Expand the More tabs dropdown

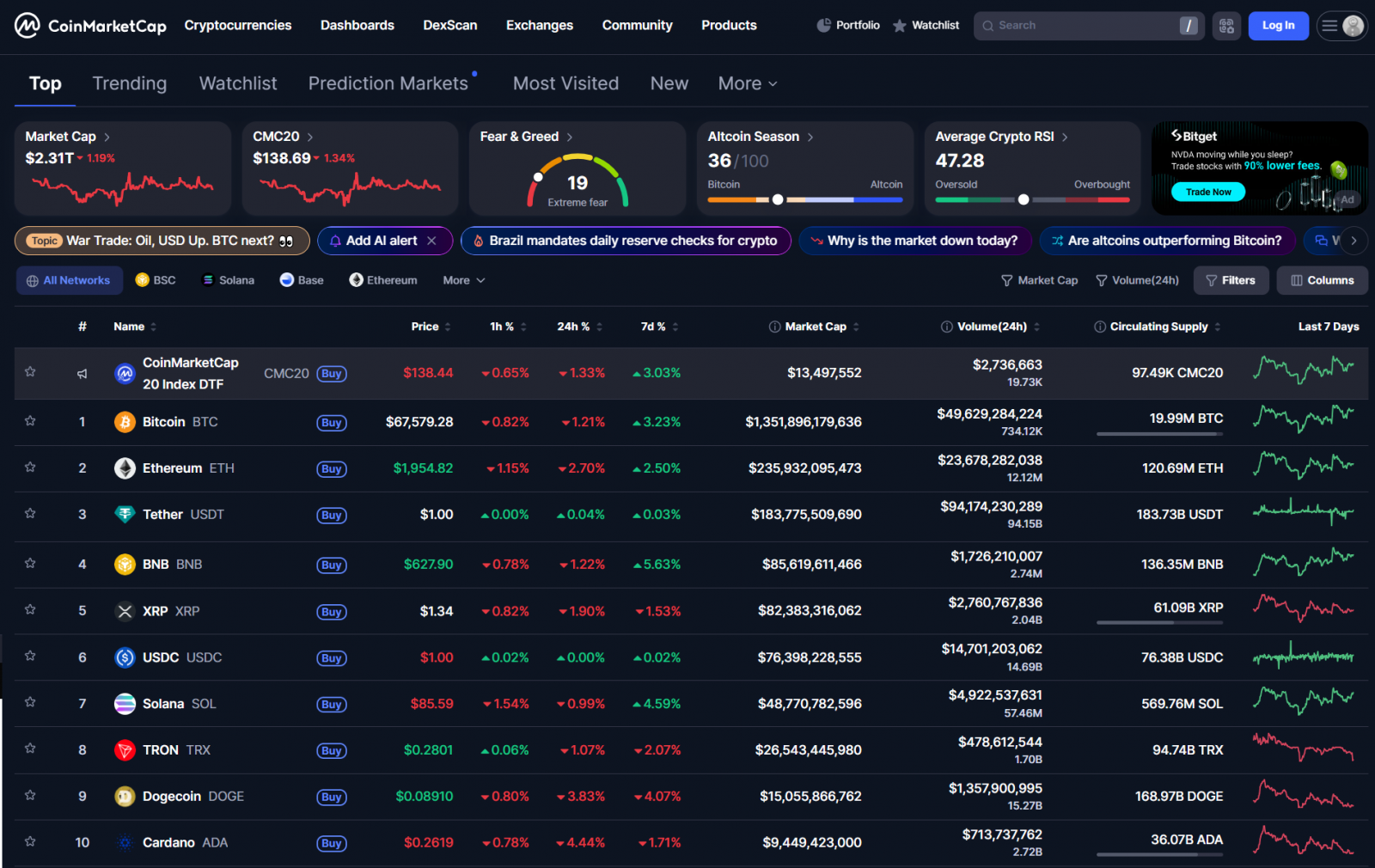pyautogui.click(x=748, y=83)
